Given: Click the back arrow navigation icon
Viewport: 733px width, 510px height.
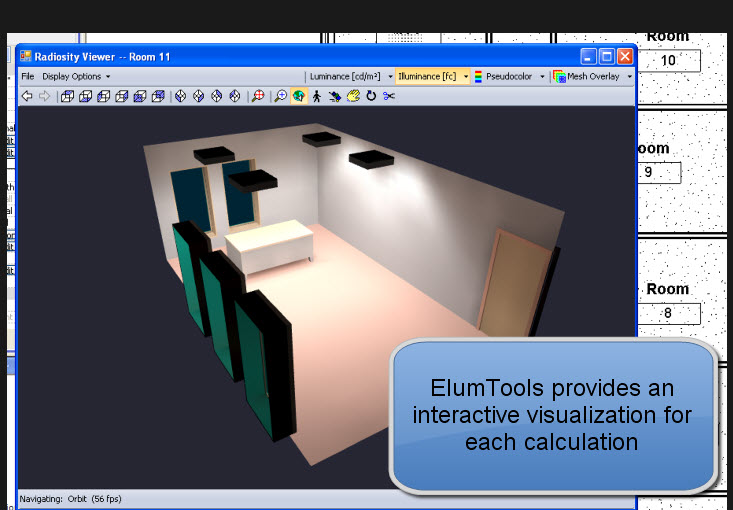Looking at the screenshot, I should coord(27,96).
